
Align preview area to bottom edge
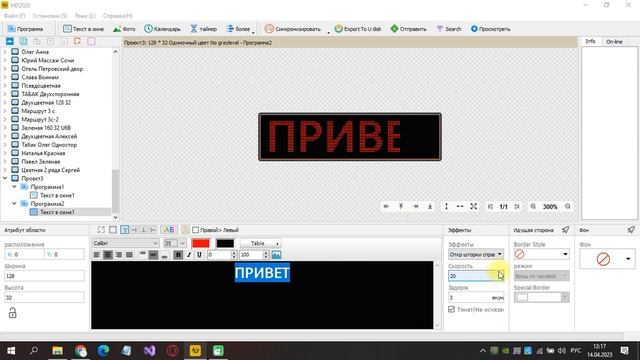(x=430, y=207)
